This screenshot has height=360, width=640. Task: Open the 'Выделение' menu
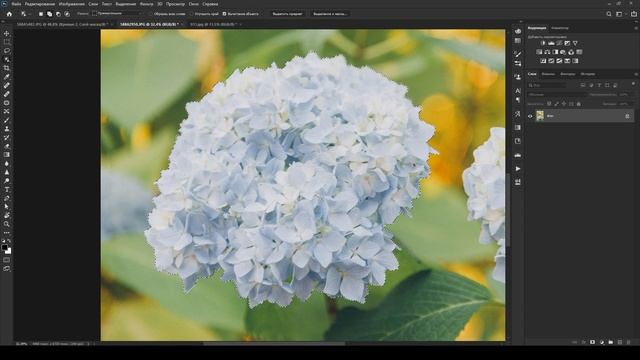[126, 4]
